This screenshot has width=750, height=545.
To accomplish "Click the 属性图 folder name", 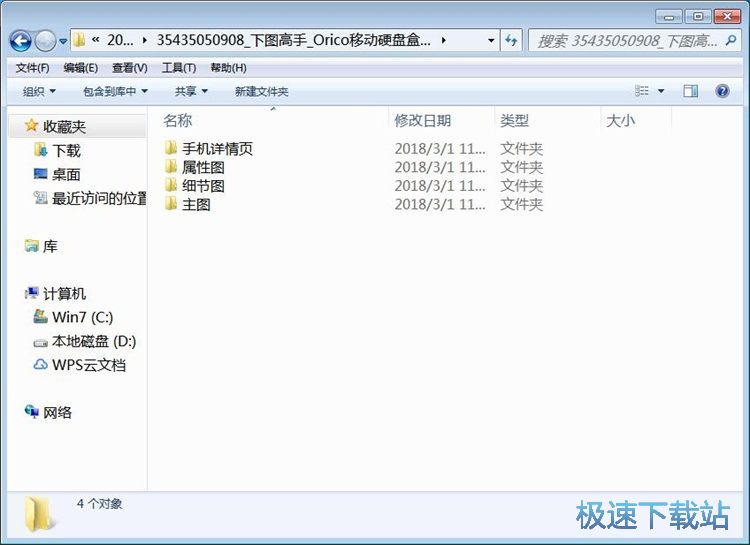I will pos(203,167).
